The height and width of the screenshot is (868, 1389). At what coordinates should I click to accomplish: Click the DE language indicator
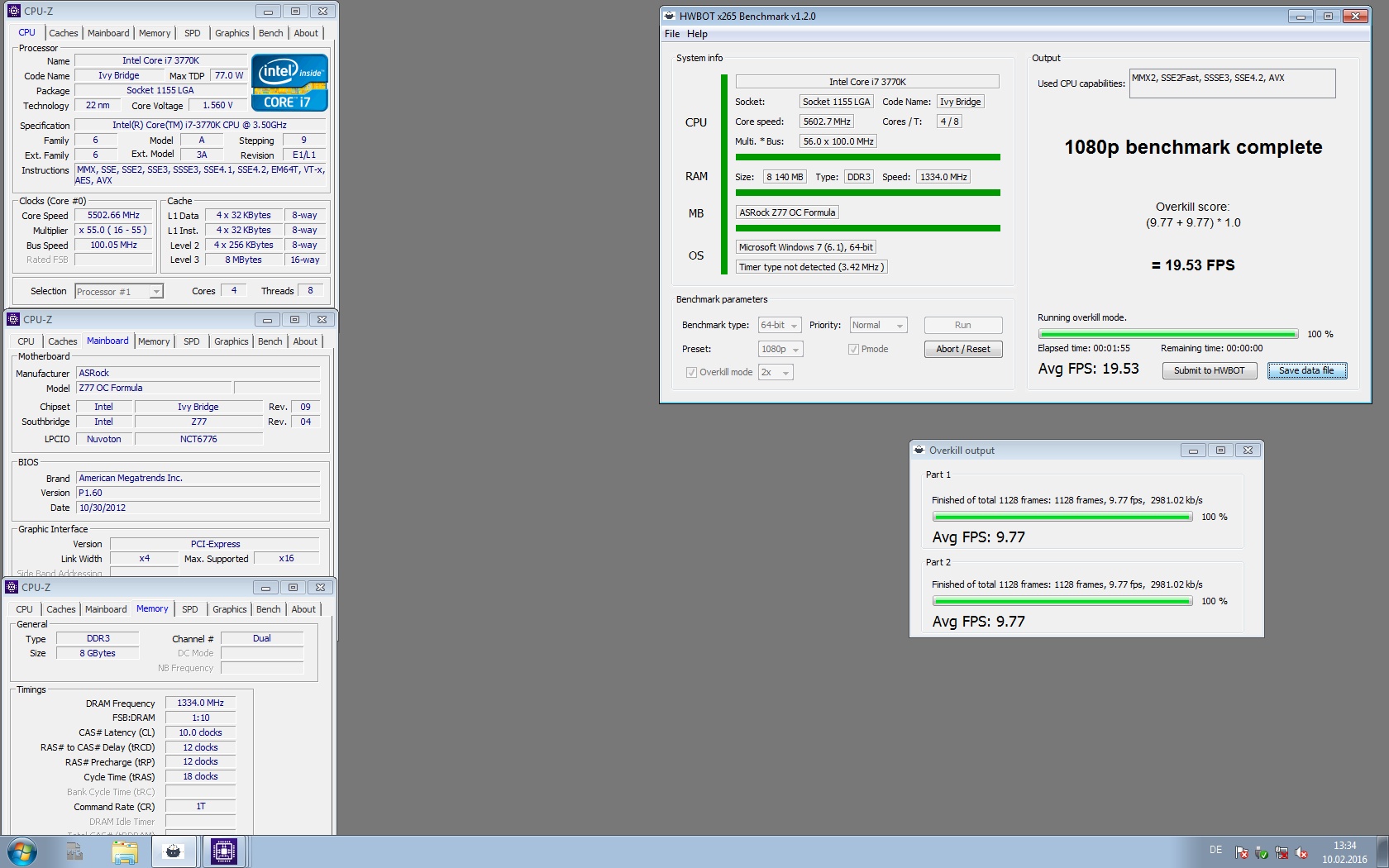[x=1215, y=850]
